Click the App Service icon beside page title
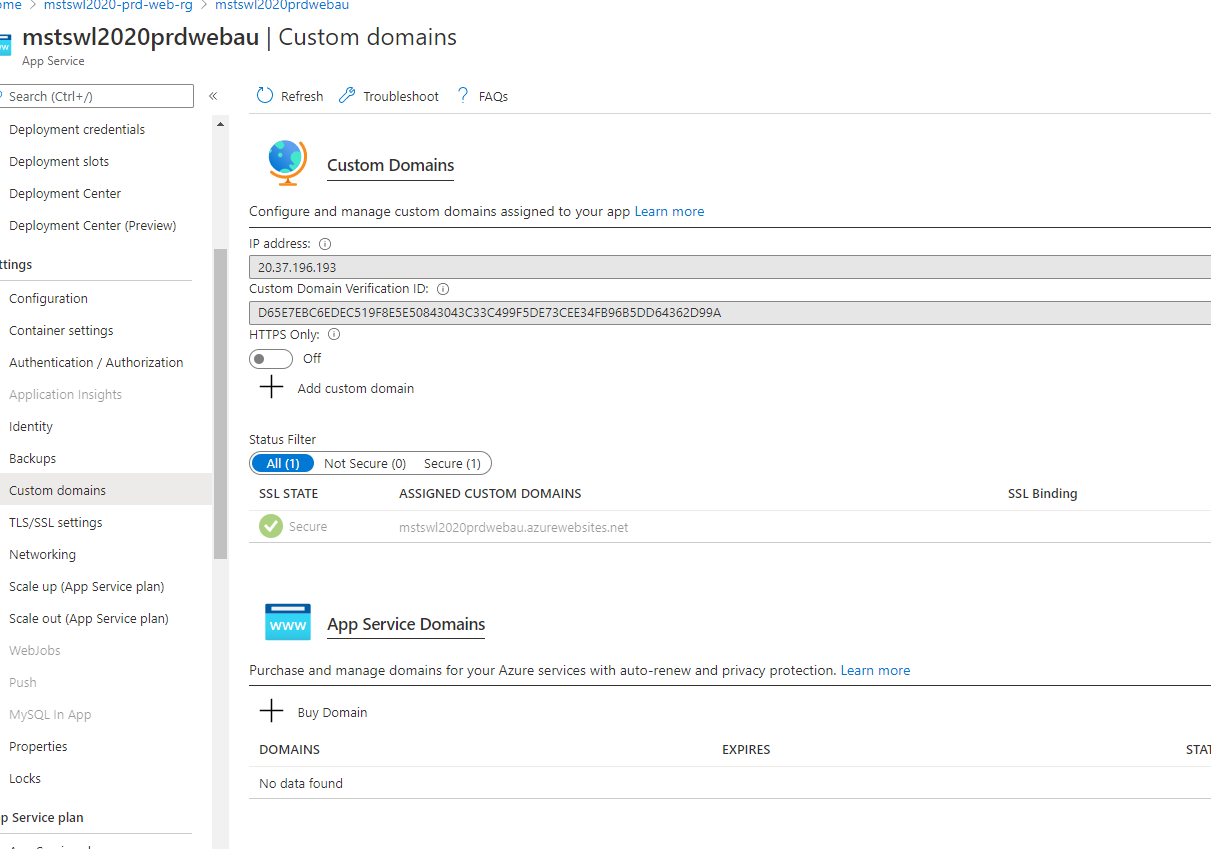 [x=5, y=45]
